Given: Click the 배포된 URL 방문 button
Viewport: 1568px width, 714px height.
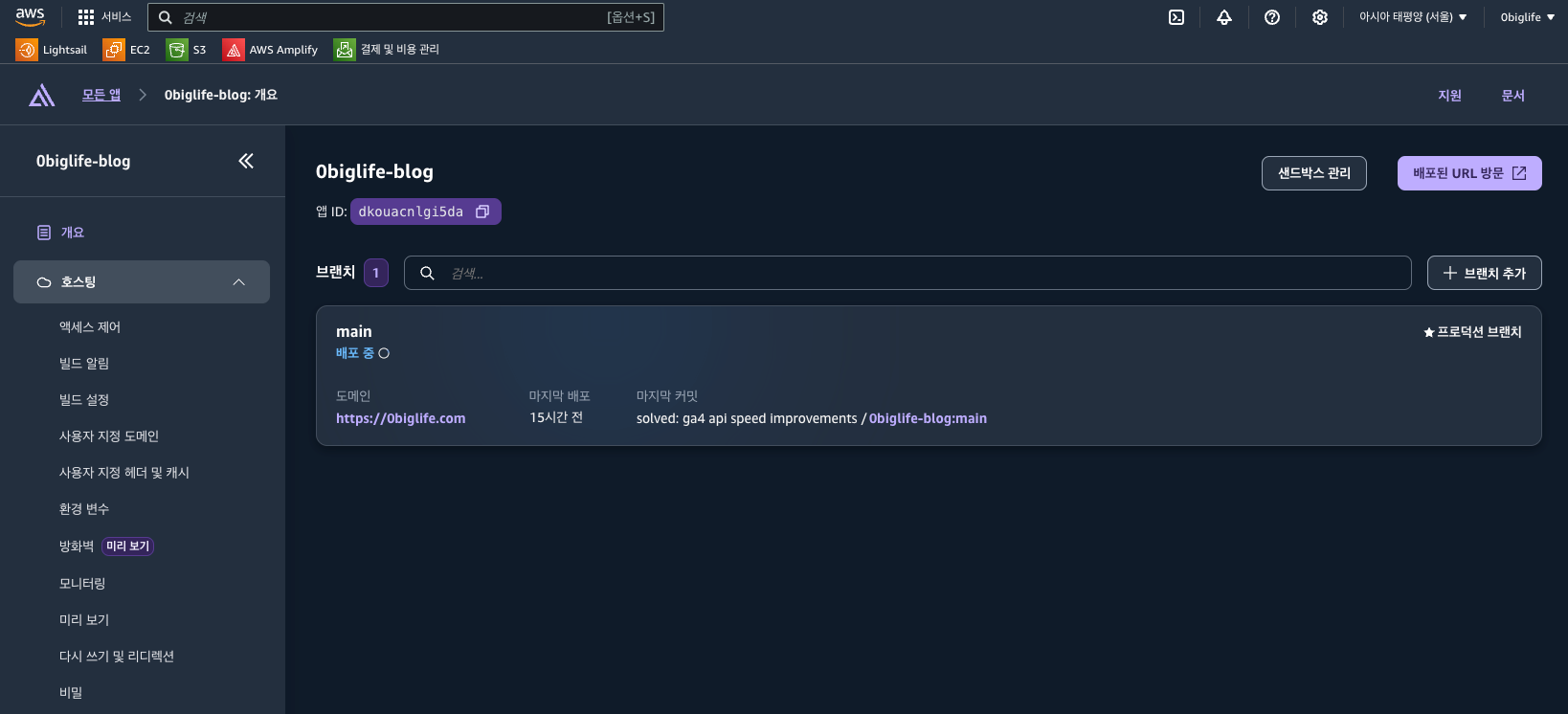Looking at the screenshot, I should (x=1469, y=173).
